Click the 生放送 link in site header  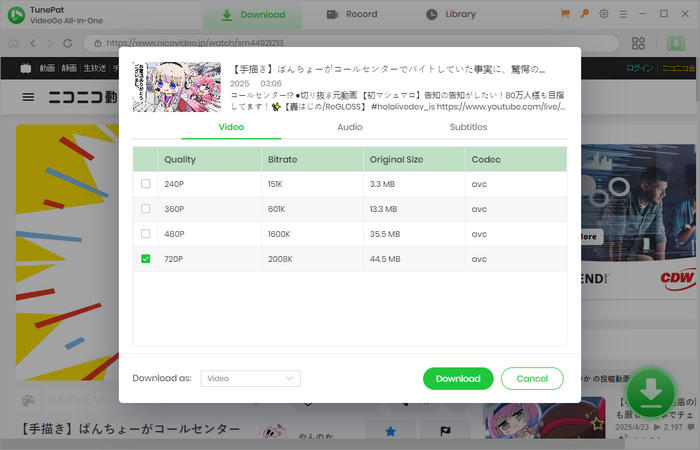pos(95,68)
